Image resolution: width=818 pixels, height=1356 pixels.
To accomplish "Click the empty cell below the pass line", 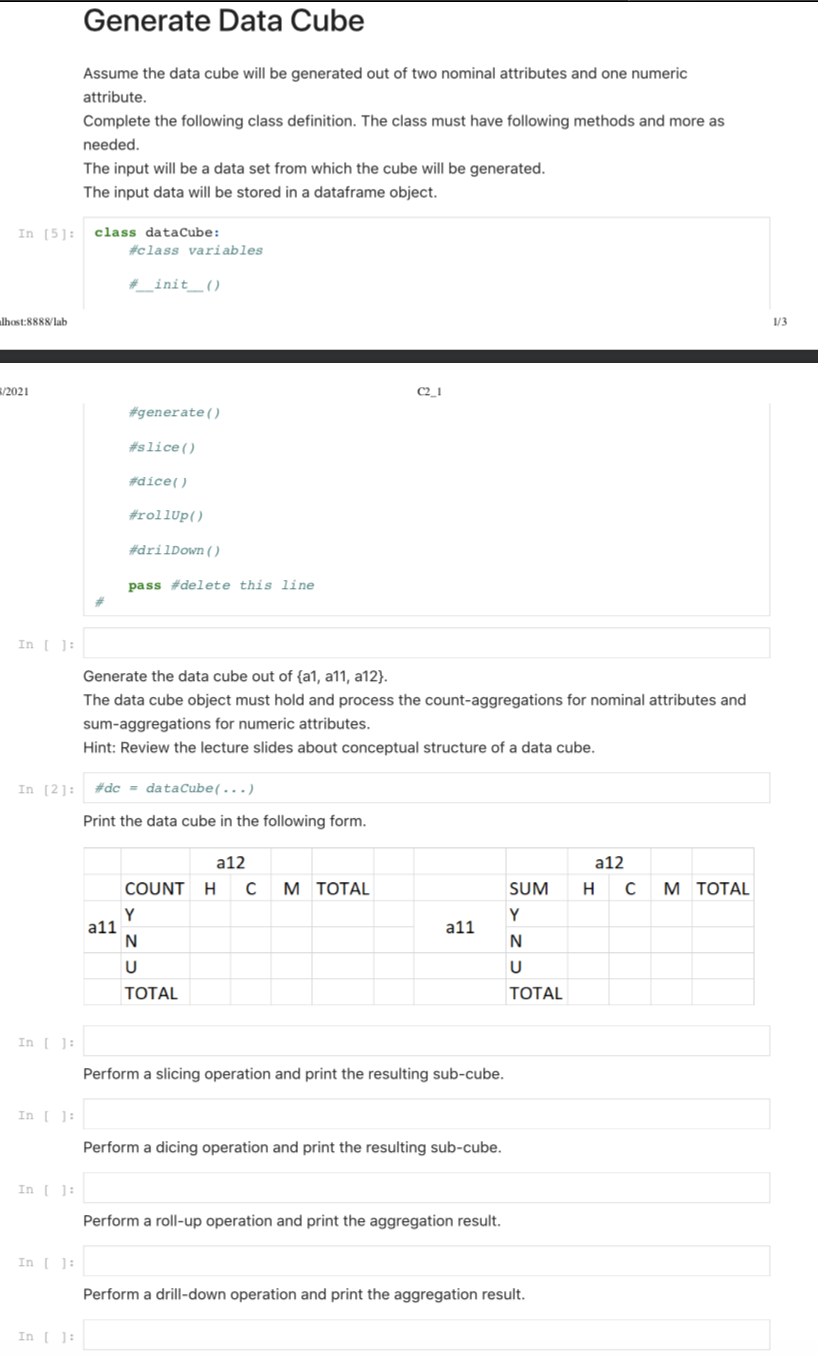I will (425, 643).
